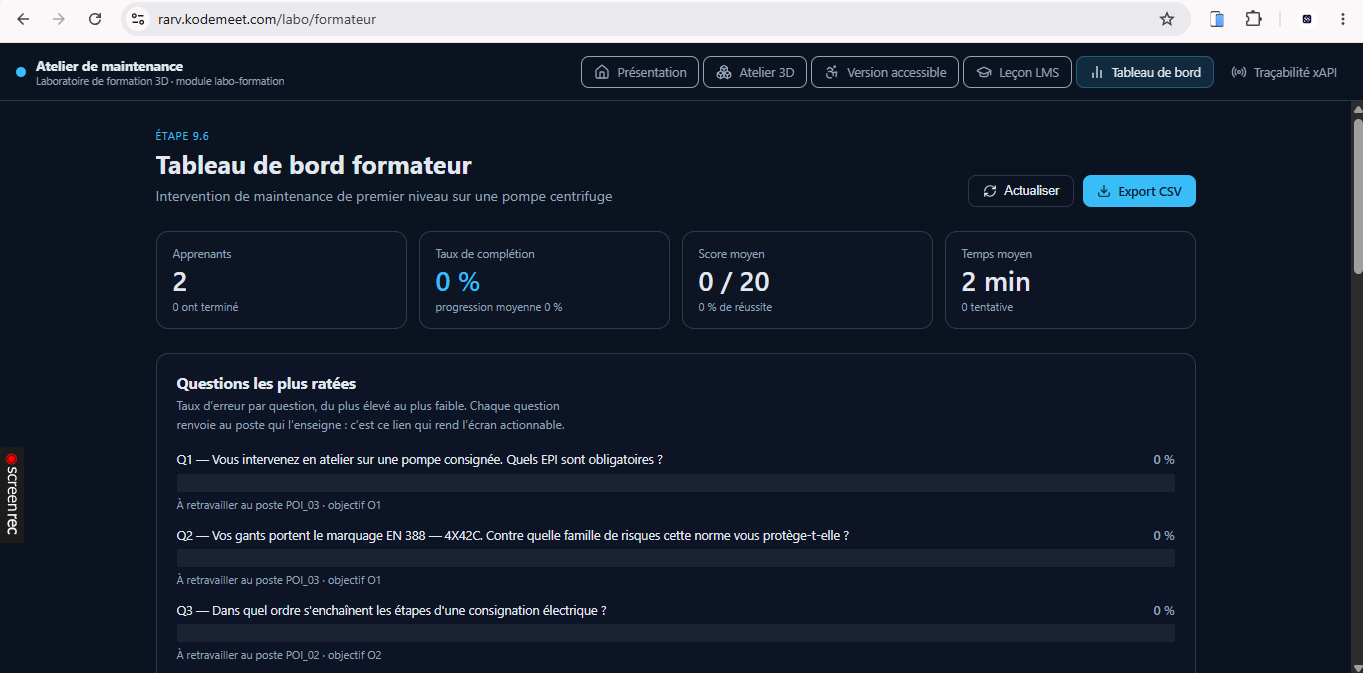
Task: Select the Tableau de bord tab
Action: (x=1145, y=72)
